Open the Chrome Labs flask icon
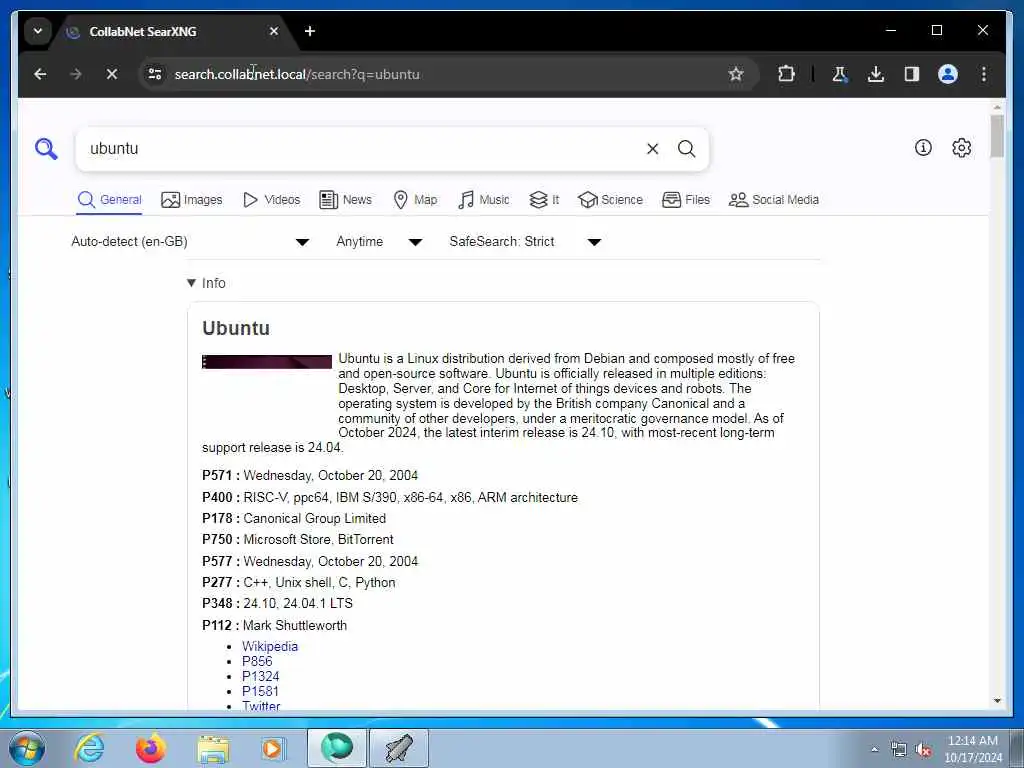 pyautogui.click(x=840, y=74)
